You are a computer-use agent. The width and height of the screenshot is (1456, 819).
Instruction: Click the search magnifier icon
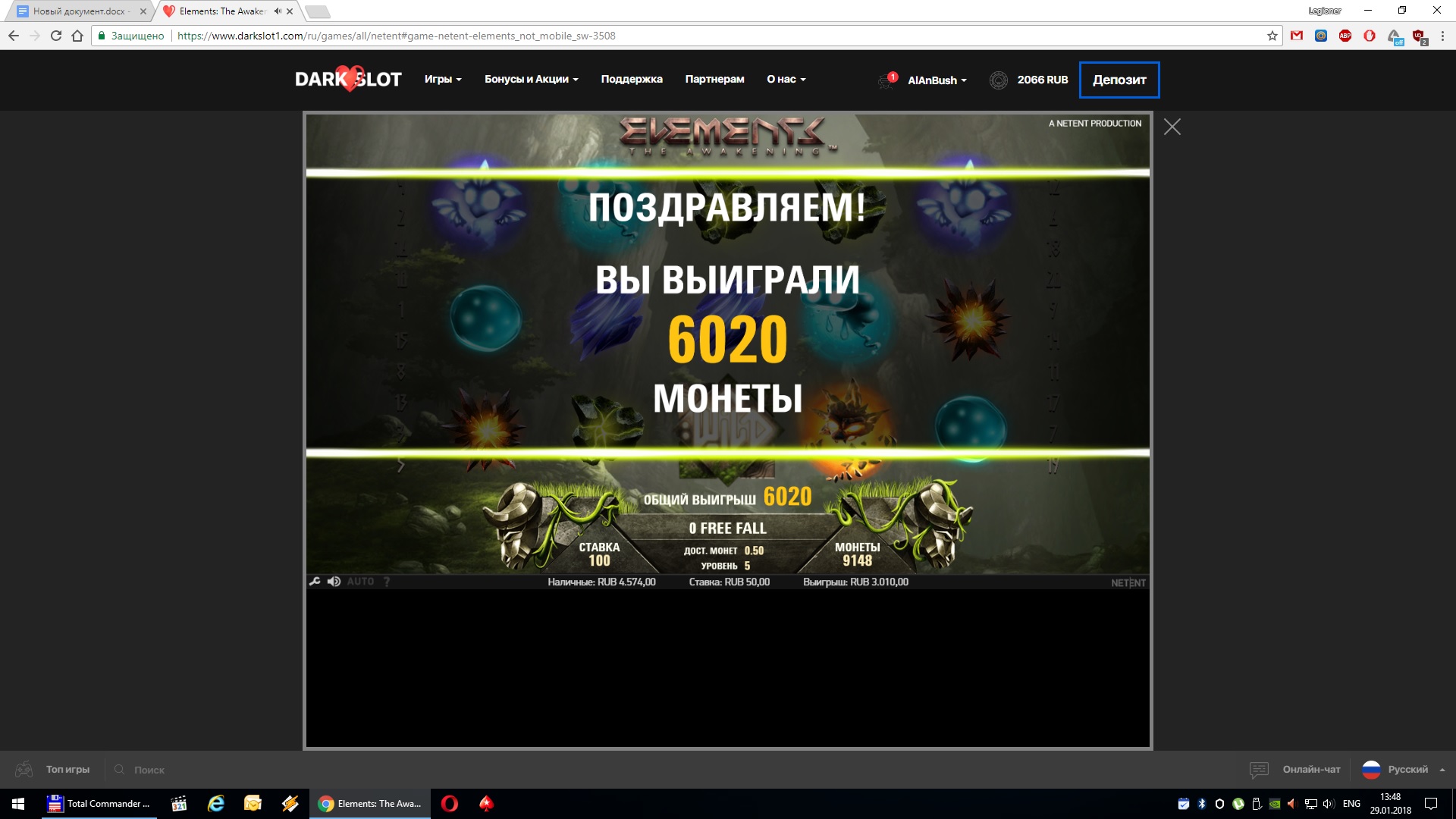[x=119, y=769]
